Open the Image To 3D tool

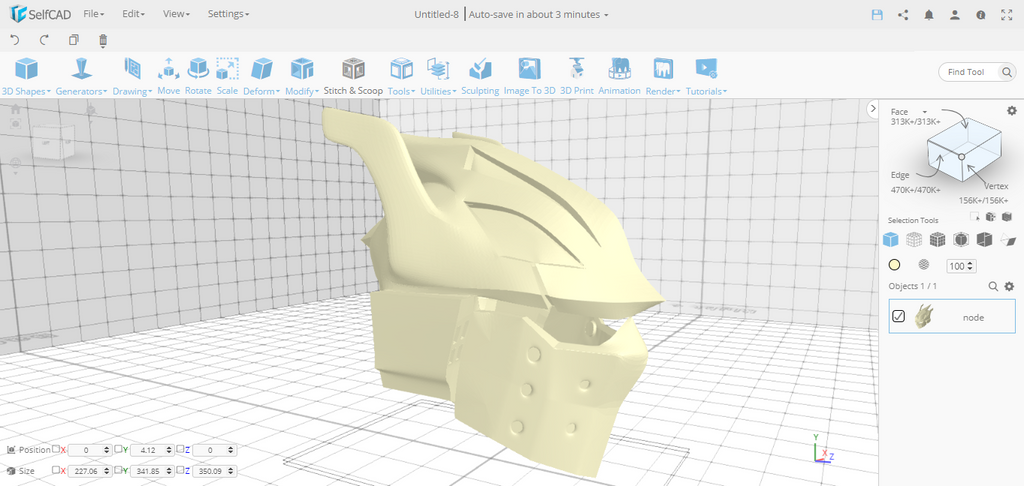pos(529,76)
